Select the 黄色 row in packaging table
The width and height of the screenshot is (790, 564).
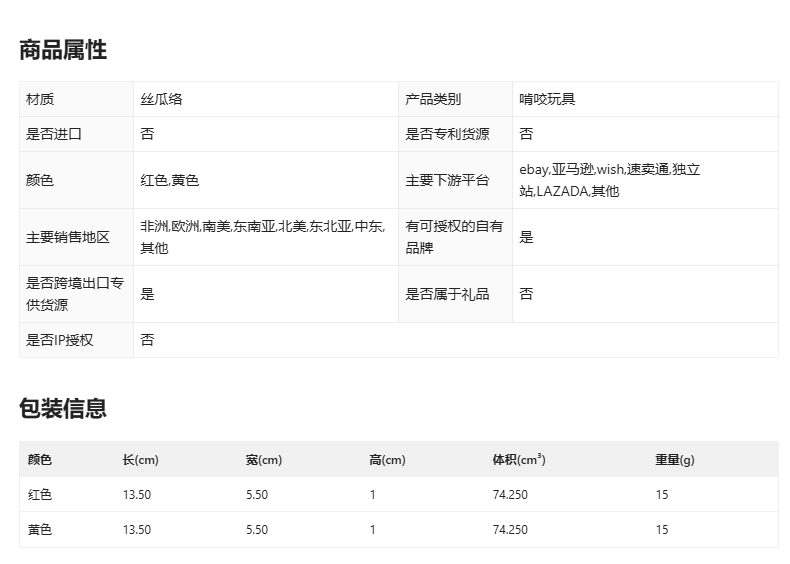click(40, 530)
